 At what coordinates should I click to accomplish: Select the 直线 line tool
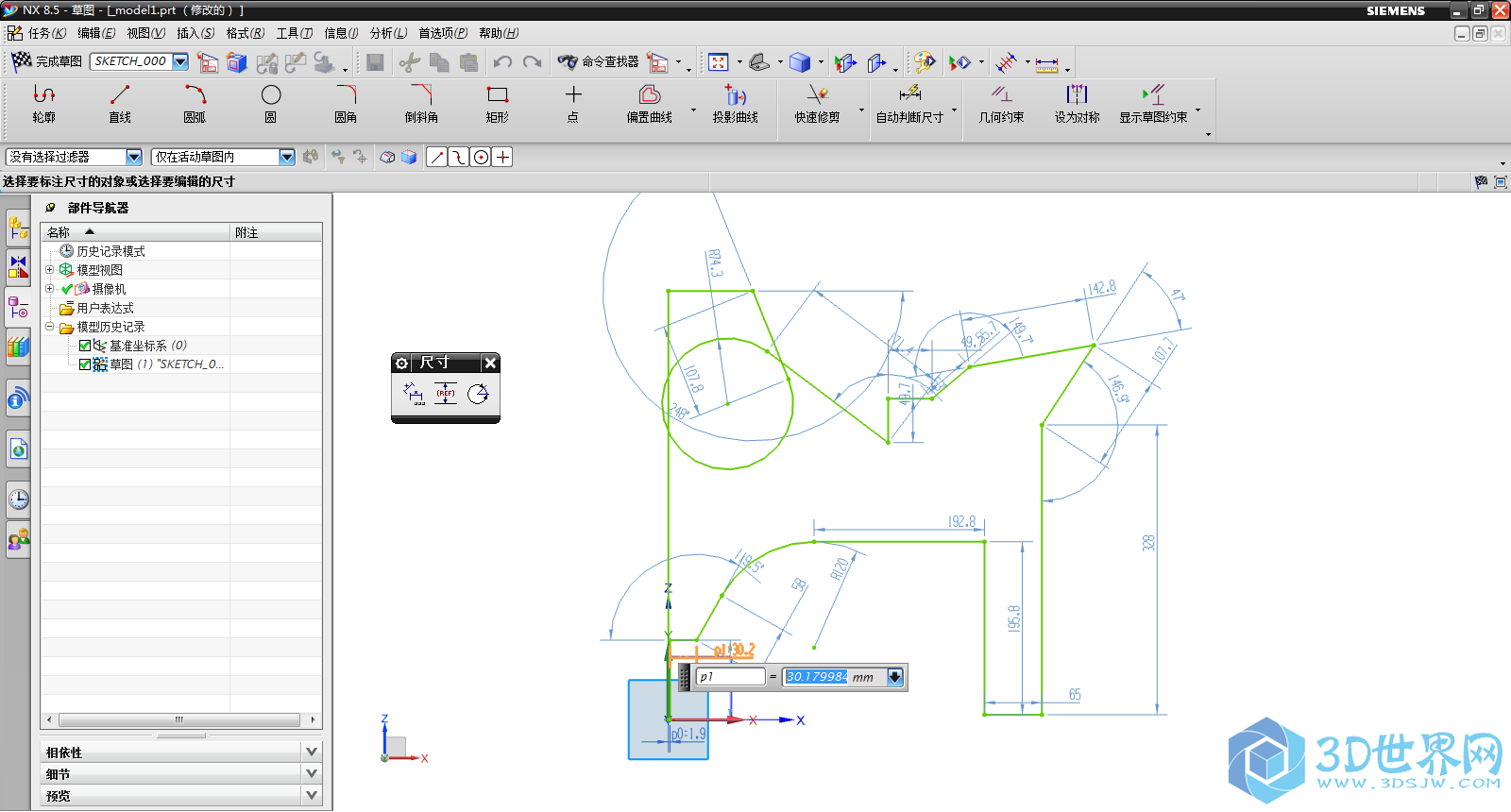point(120,104)
